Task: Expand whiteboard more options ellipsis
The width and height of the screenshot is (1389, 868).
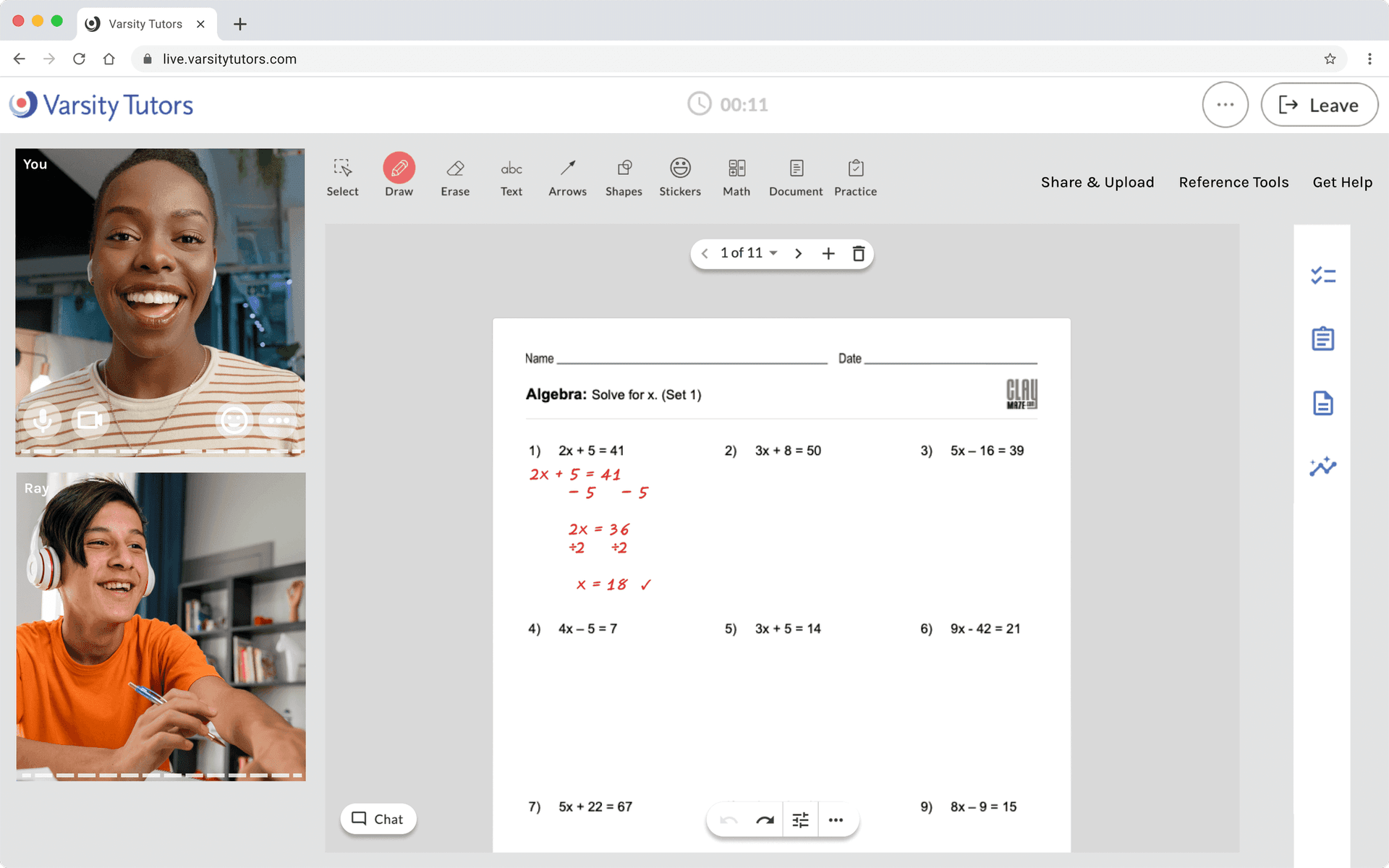Action: (x=836, y=820)
